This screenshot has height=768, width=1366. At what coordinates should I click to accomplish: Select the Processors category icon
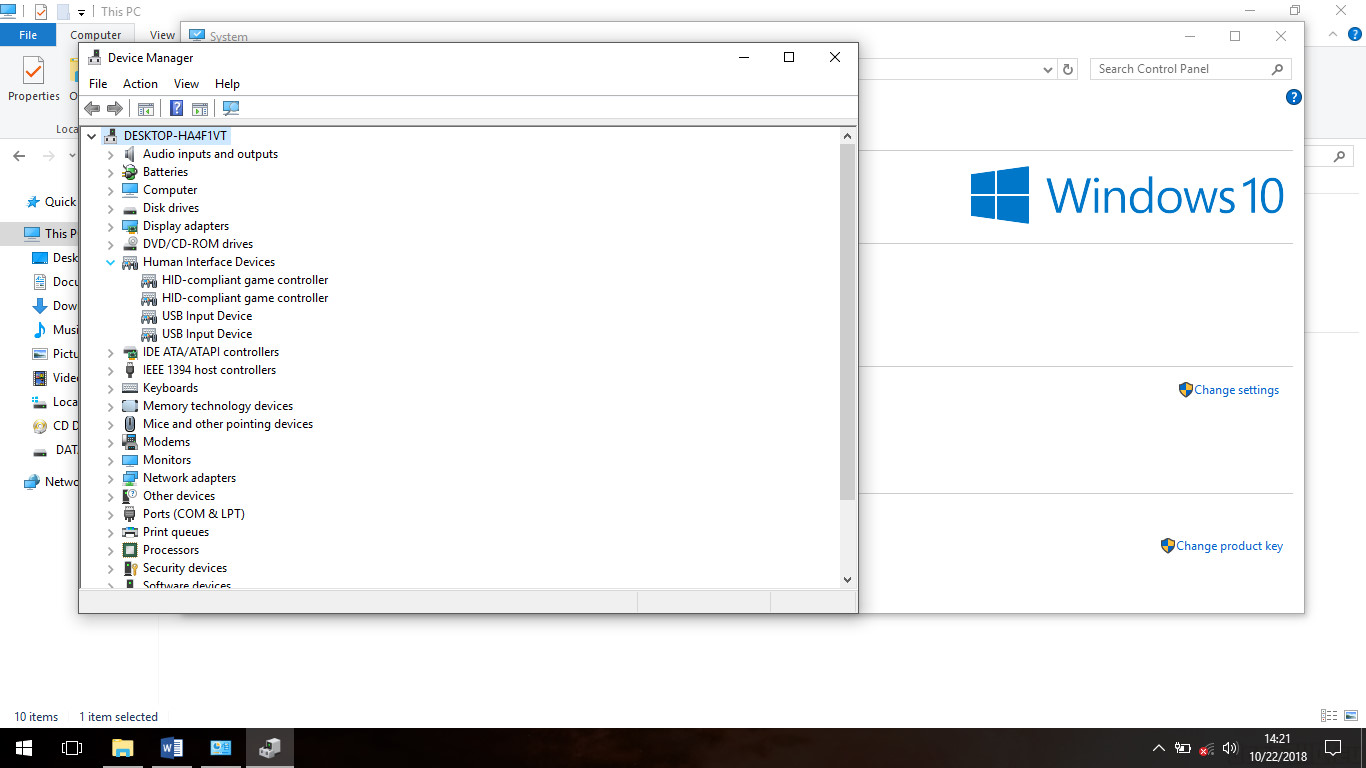(130, 550)
